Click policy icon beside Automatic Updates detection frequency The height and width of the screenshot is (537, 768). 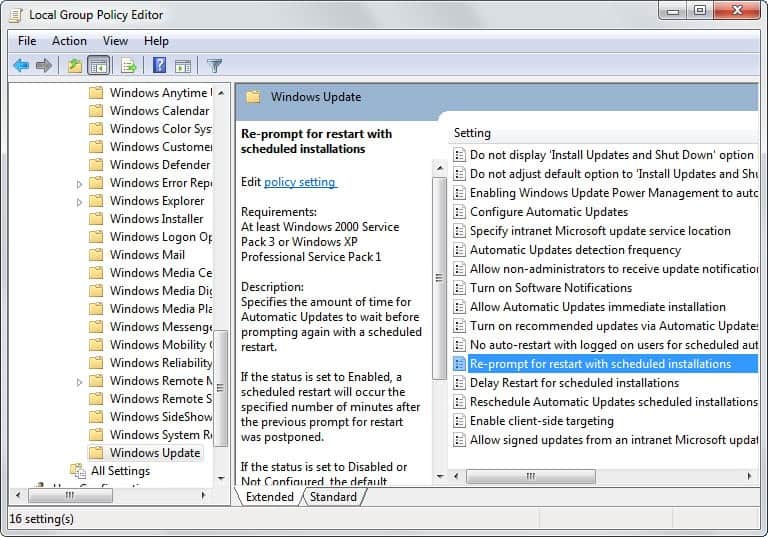pos(459,250)
